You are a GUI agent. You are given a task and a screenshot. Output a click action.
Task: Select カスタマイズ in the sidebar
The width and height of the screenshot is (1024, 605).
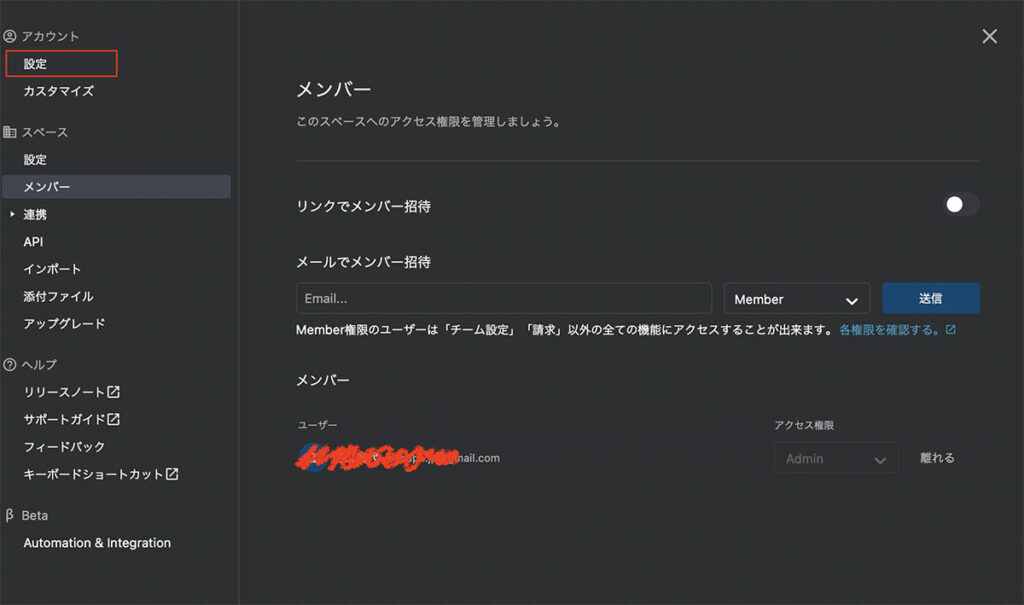coord(59,91)
